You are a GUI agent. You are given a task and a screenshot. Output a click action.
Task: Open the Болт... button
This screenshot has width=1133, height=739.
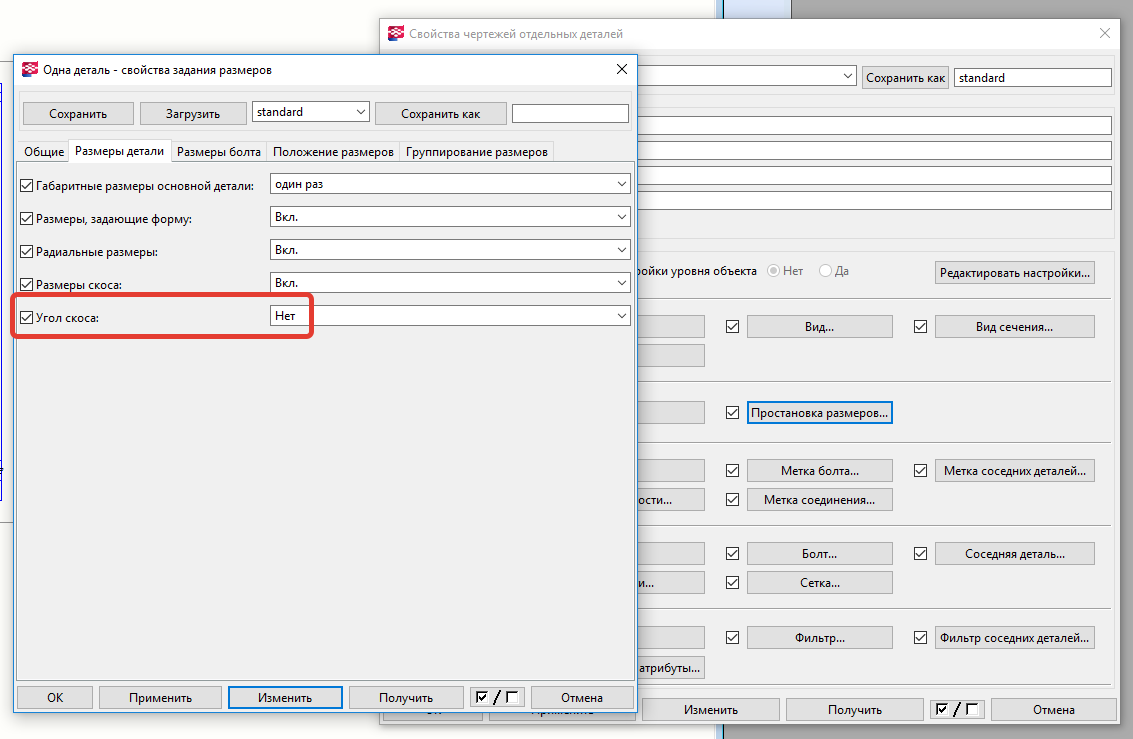click(x=819, y=553)
